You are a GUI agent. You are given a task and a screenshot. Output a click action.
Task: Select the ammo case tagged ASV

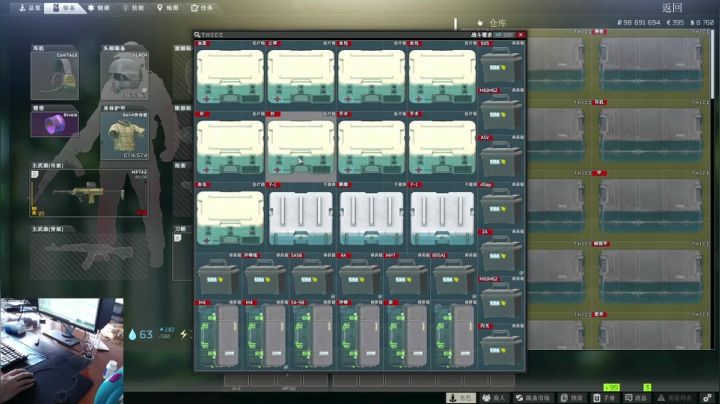[501, 158]
